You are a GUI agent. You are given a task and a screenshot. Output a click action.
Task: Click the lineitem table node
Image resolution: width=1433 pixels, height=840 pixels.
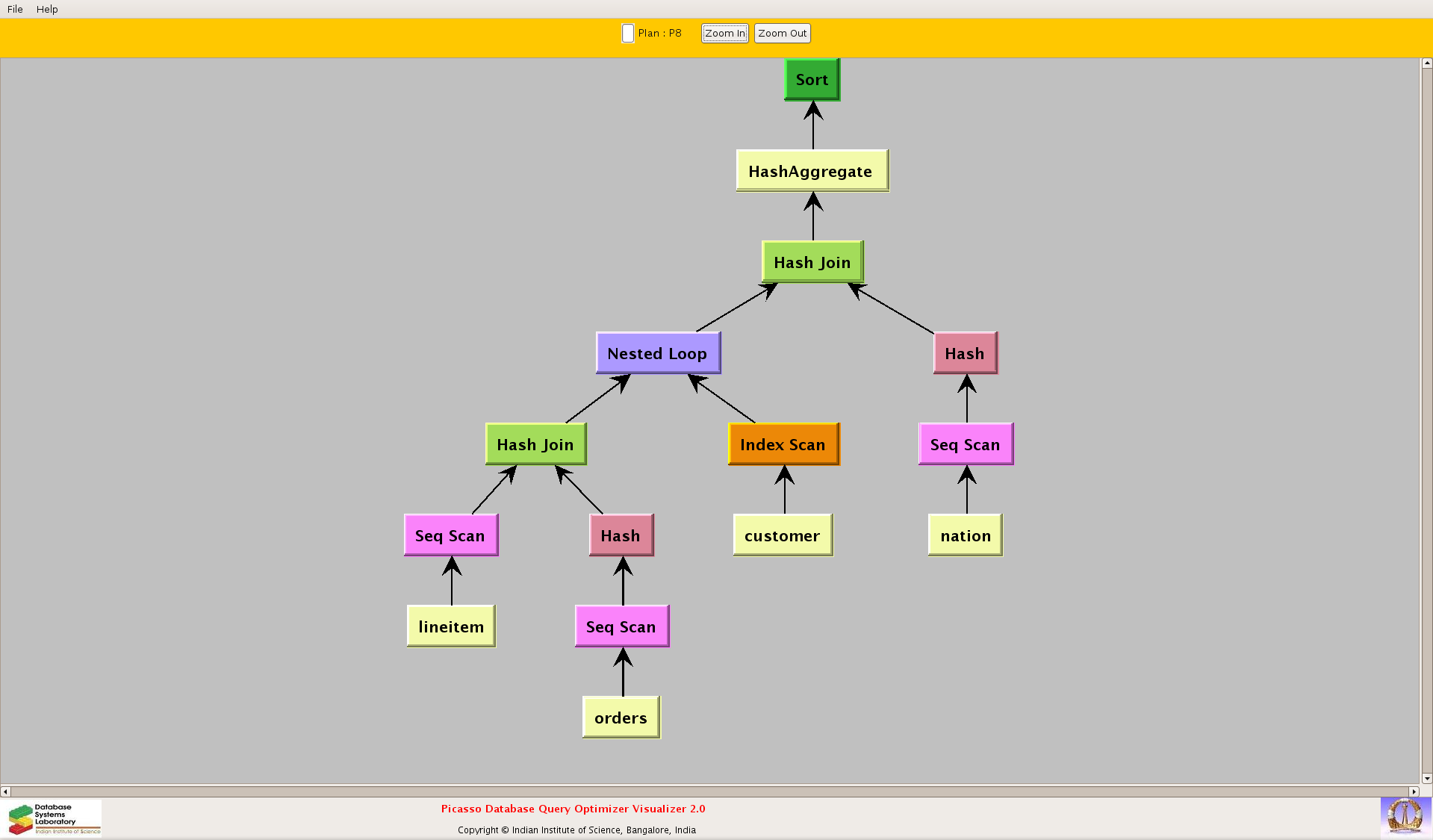[x=451, y=626]
